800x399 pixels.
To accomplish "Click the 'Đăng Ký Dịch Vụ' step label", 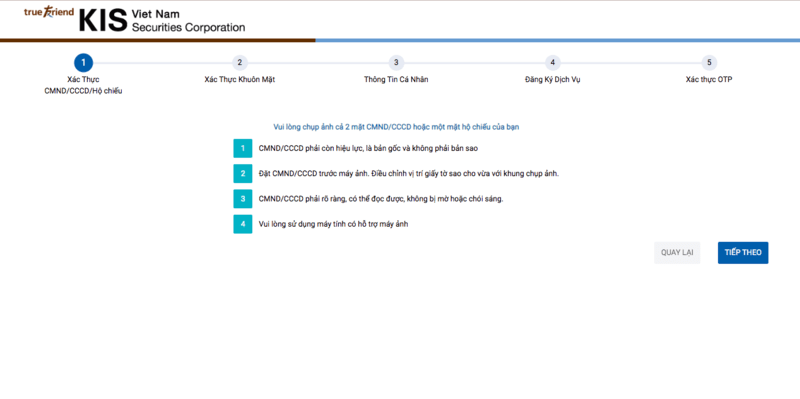I will [553, 80].
